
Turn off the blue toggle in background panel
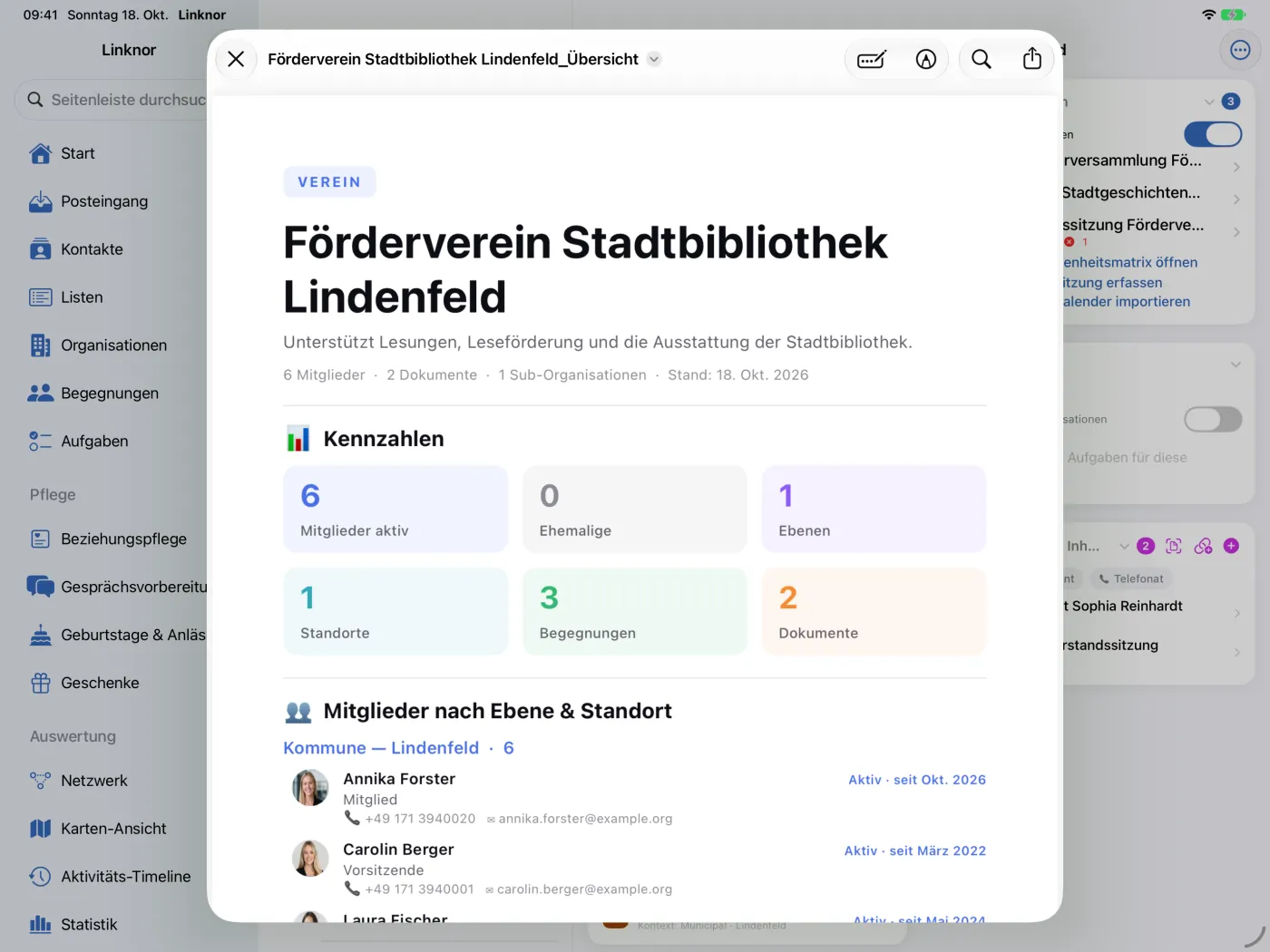(1213, 134)
